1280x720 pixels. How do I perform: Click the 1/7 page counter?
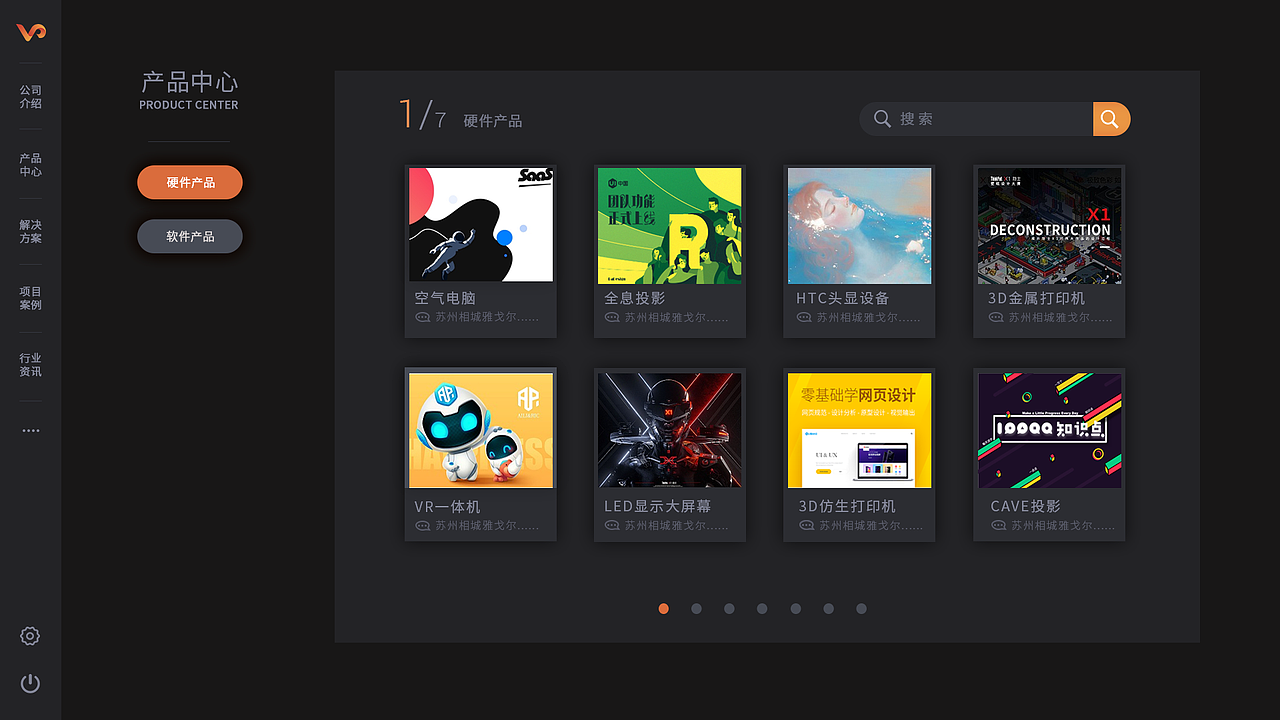(422, 115)
